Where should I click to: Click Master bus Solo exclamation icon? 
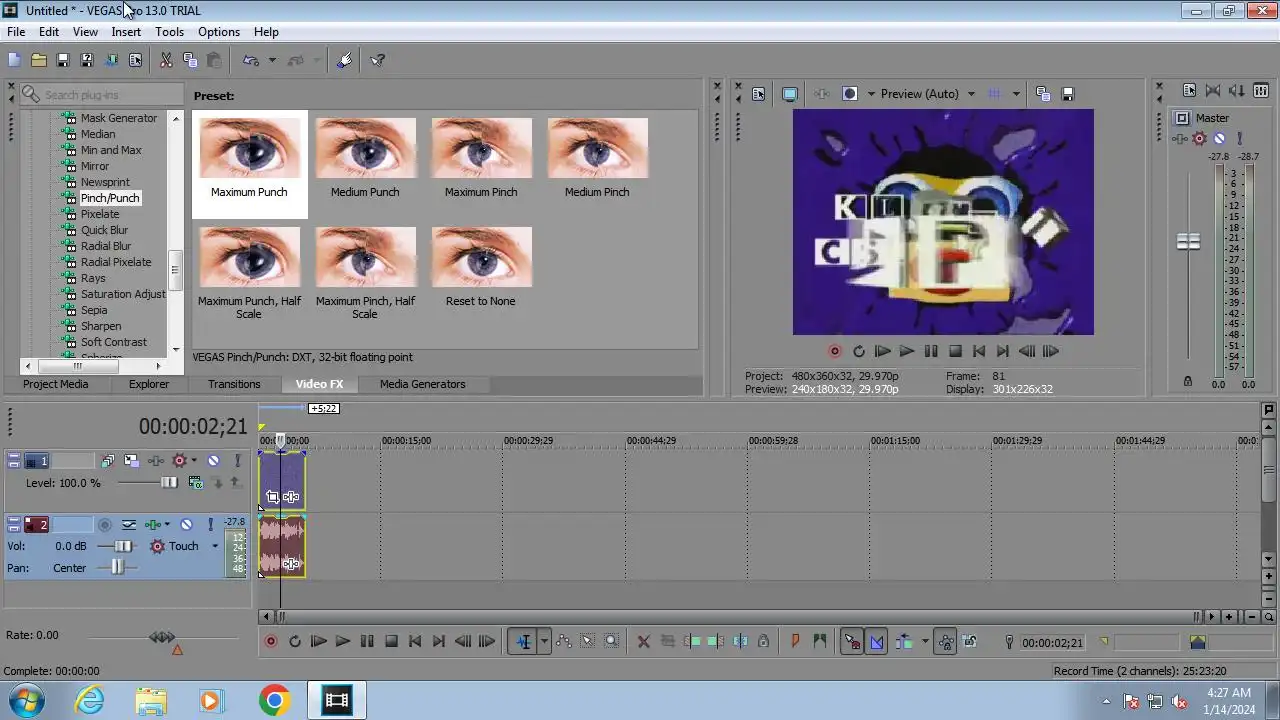coord(1239,138)
